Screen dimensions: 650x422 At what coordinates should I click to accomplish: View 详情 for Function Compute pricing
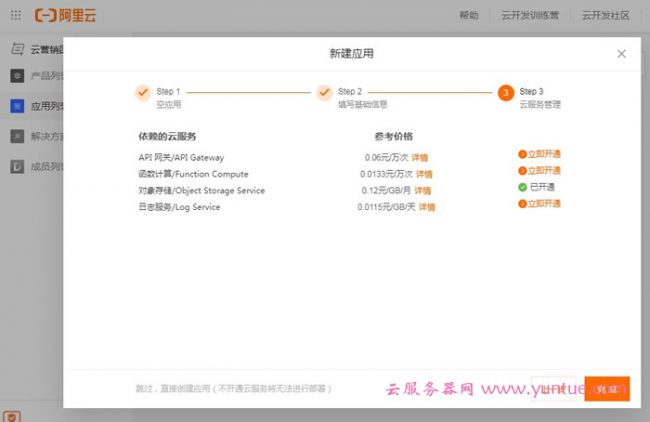tap(424, 174)
